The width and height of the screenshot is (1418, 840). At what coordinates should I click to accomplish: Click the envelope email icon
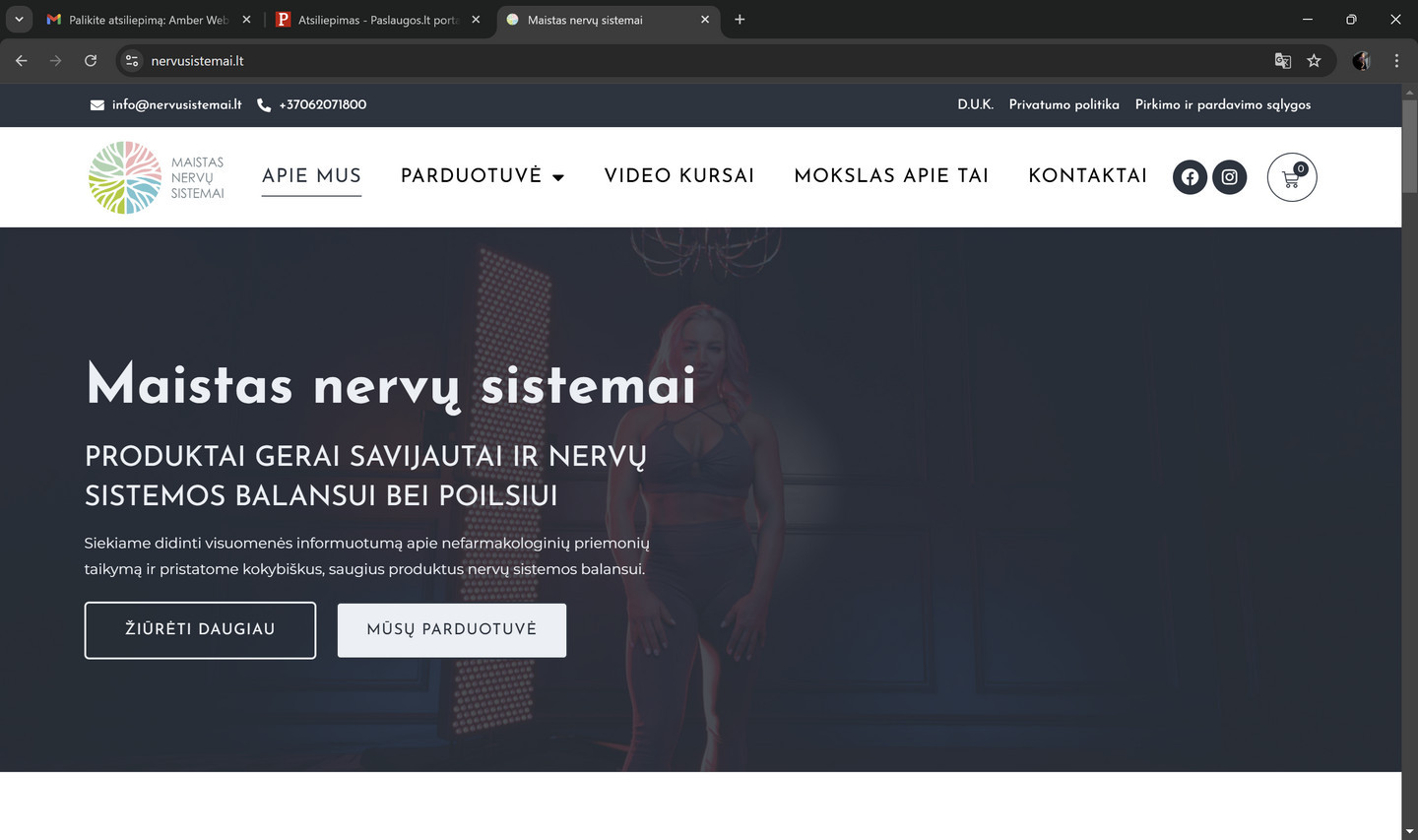click(97, 105)
